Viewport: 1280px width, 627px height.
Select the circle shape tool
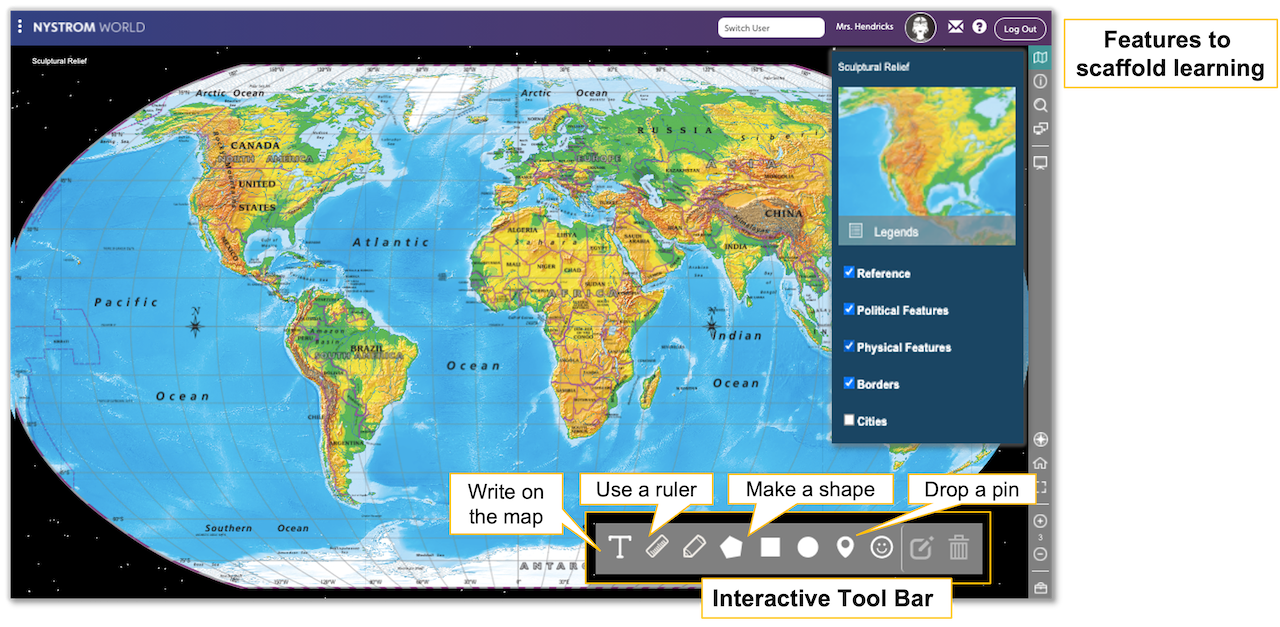tap(807, 547)
